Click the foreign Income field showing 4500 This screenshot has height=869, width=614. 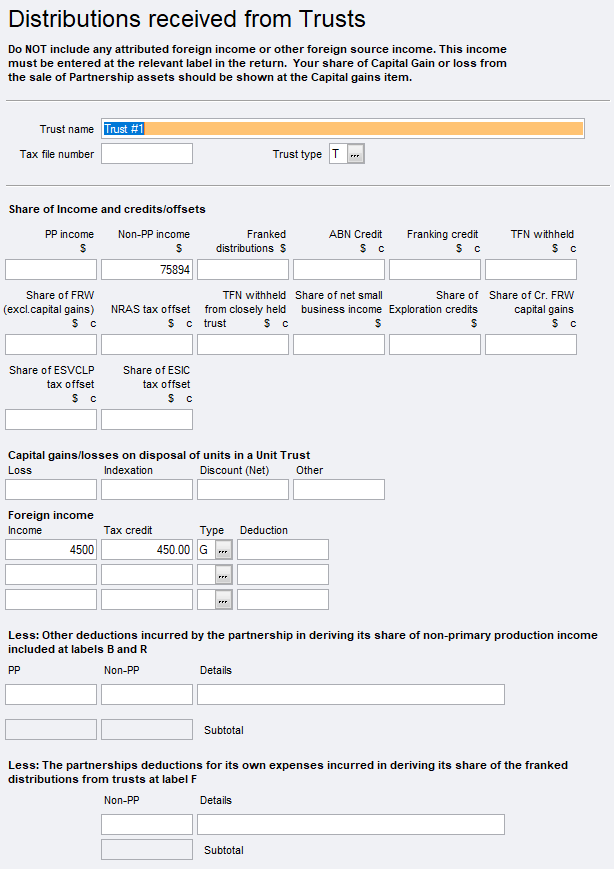point(51,550)
